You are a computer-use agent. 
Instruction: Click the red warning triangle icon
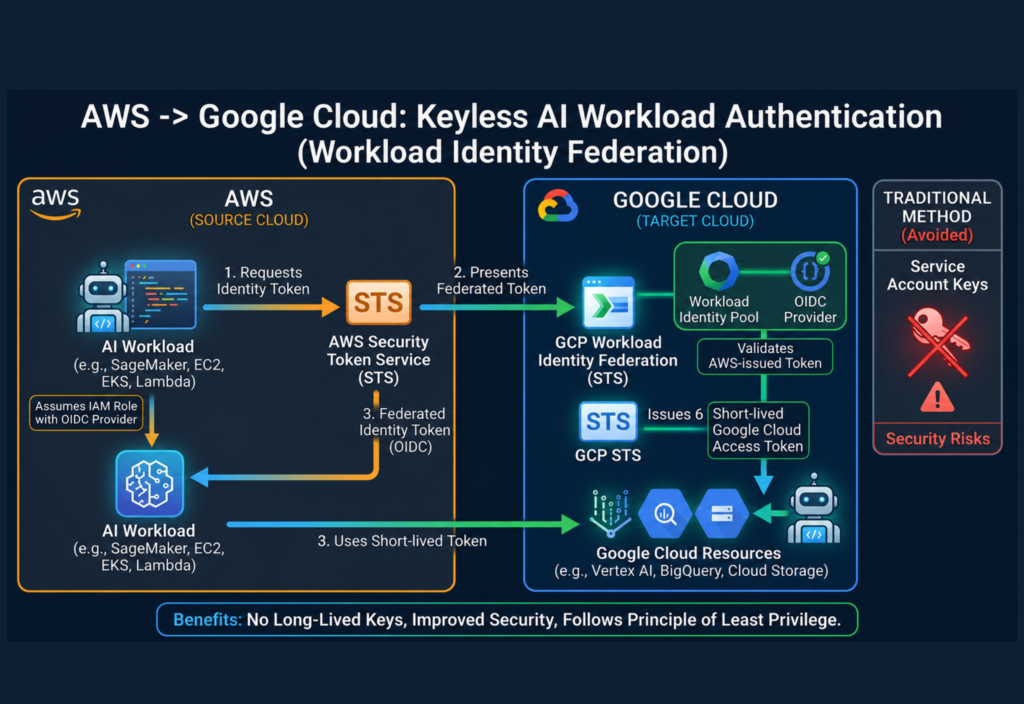937,397
